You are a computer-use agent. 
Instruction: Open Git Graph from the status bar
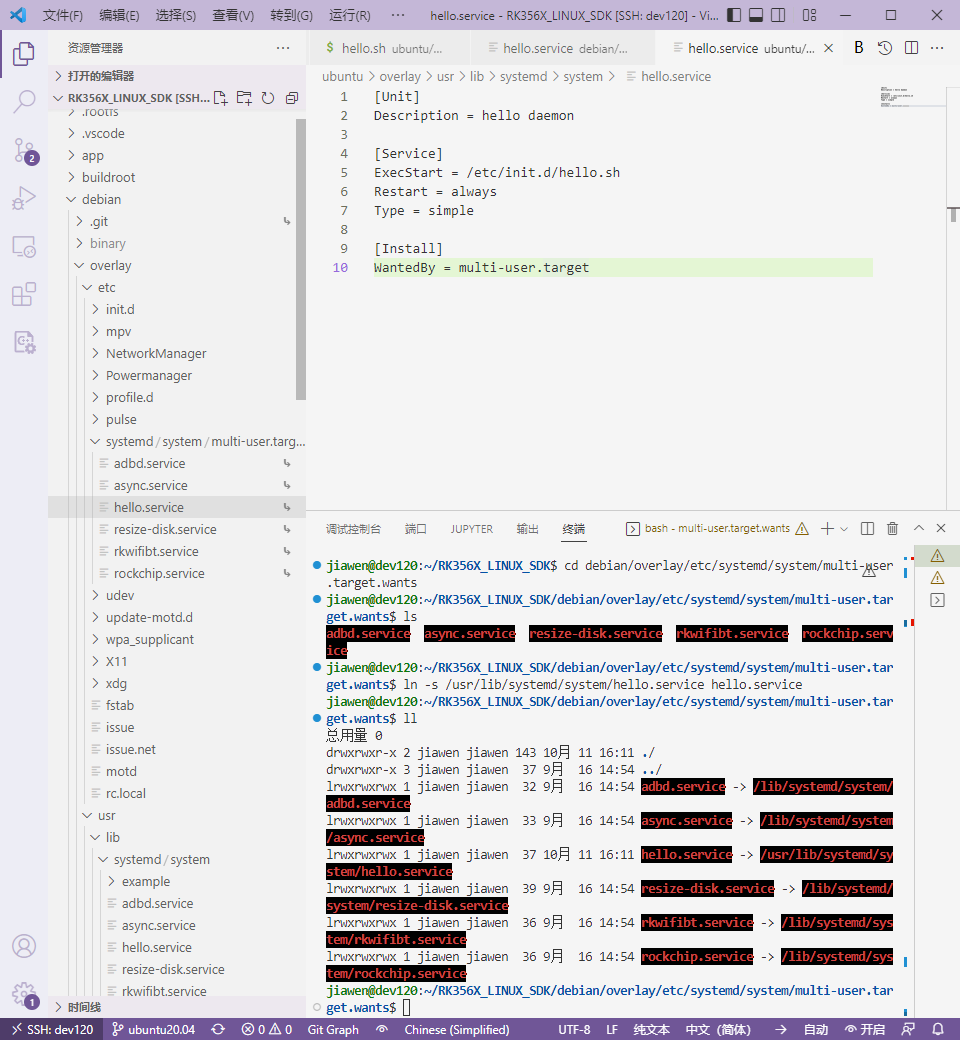(x=332, y=1029)
